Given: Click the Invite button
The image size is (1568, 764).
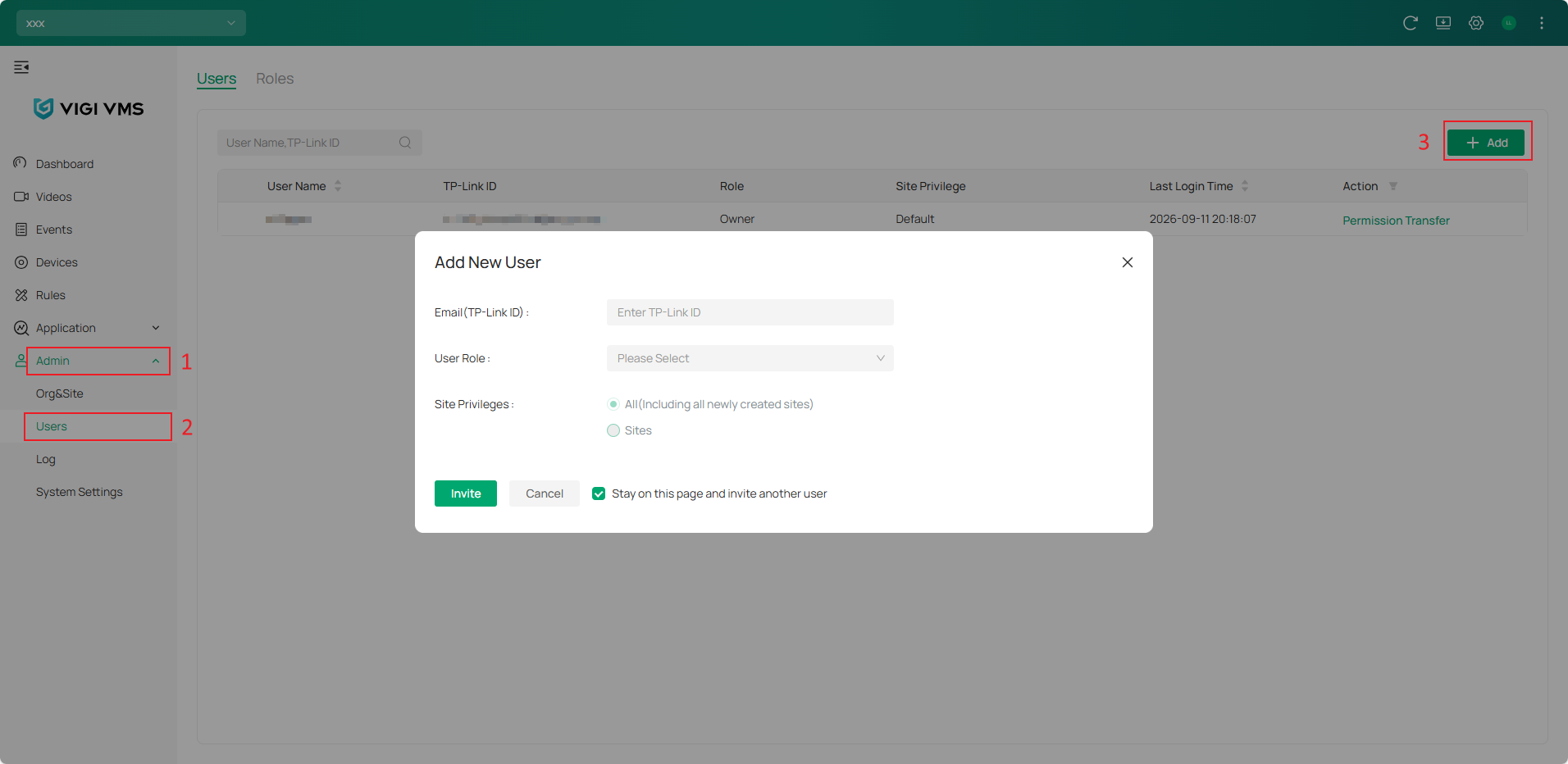Looking at the screenshot, I should pos(466,493).
